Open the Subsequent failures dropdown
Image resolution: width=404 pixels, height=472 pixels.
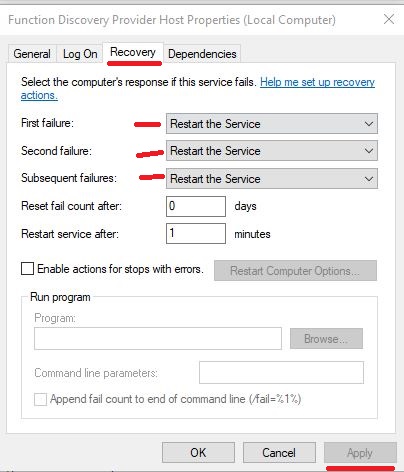click(272, 179)
